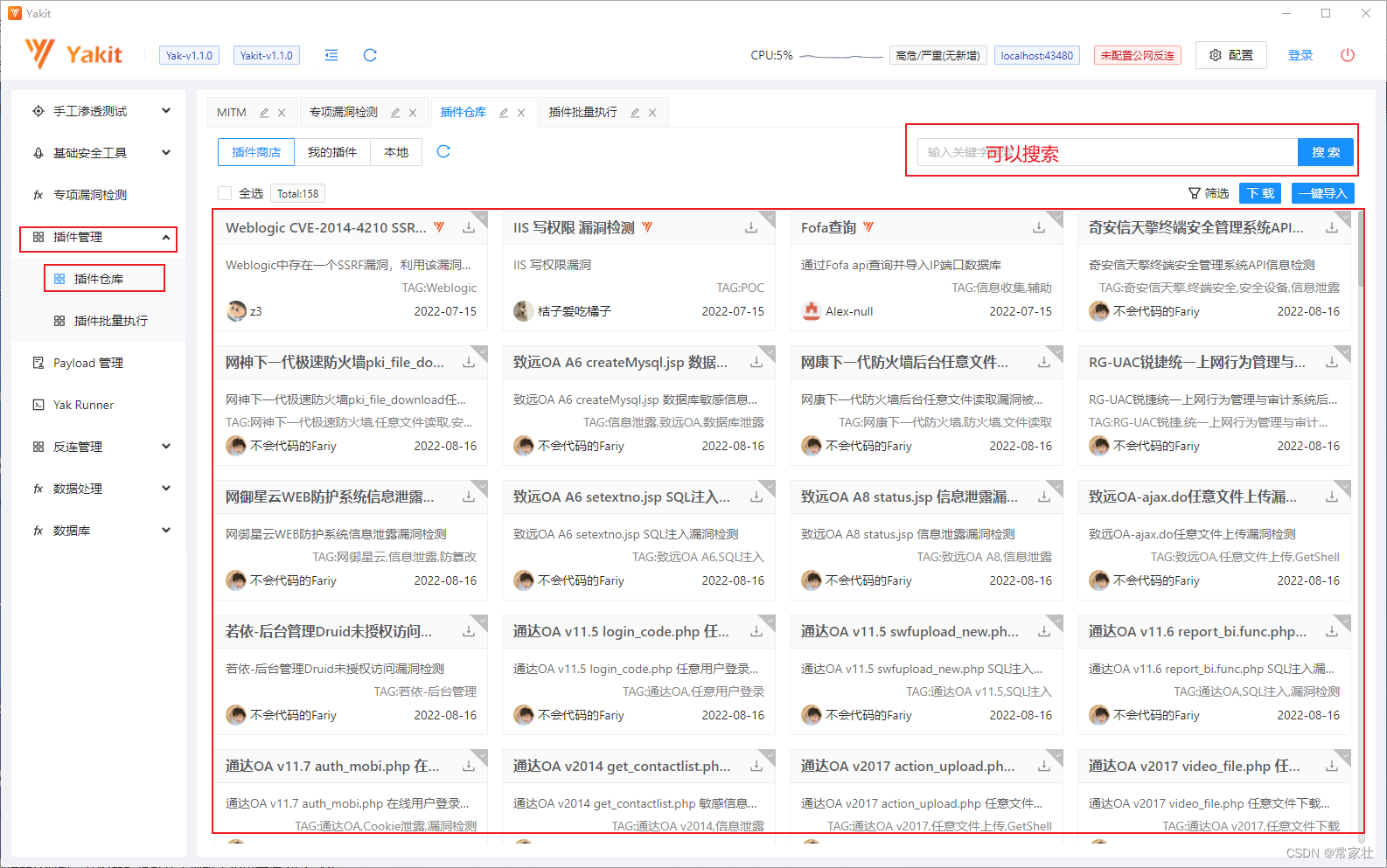Open the 配置 settings button
Screen dimensions: 1387x868
tap(1231, 55)
